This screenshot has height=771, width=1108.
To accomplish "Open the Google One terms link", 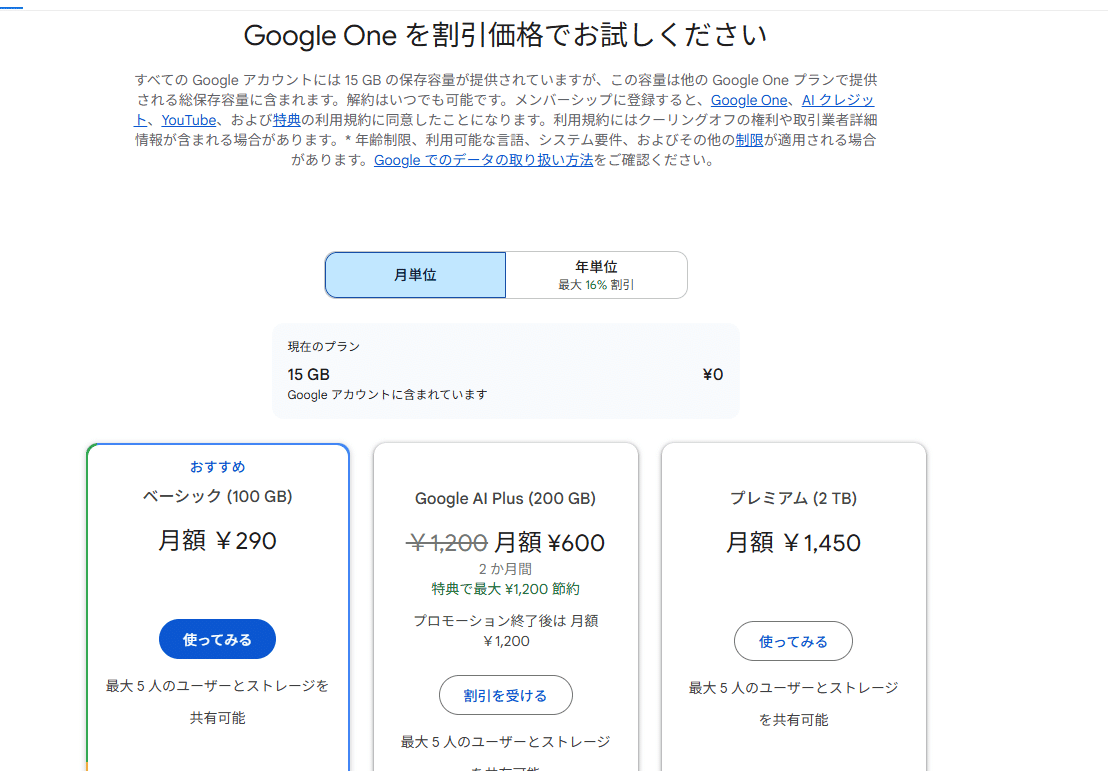I will pyautogui.click(x=748, y=100).
